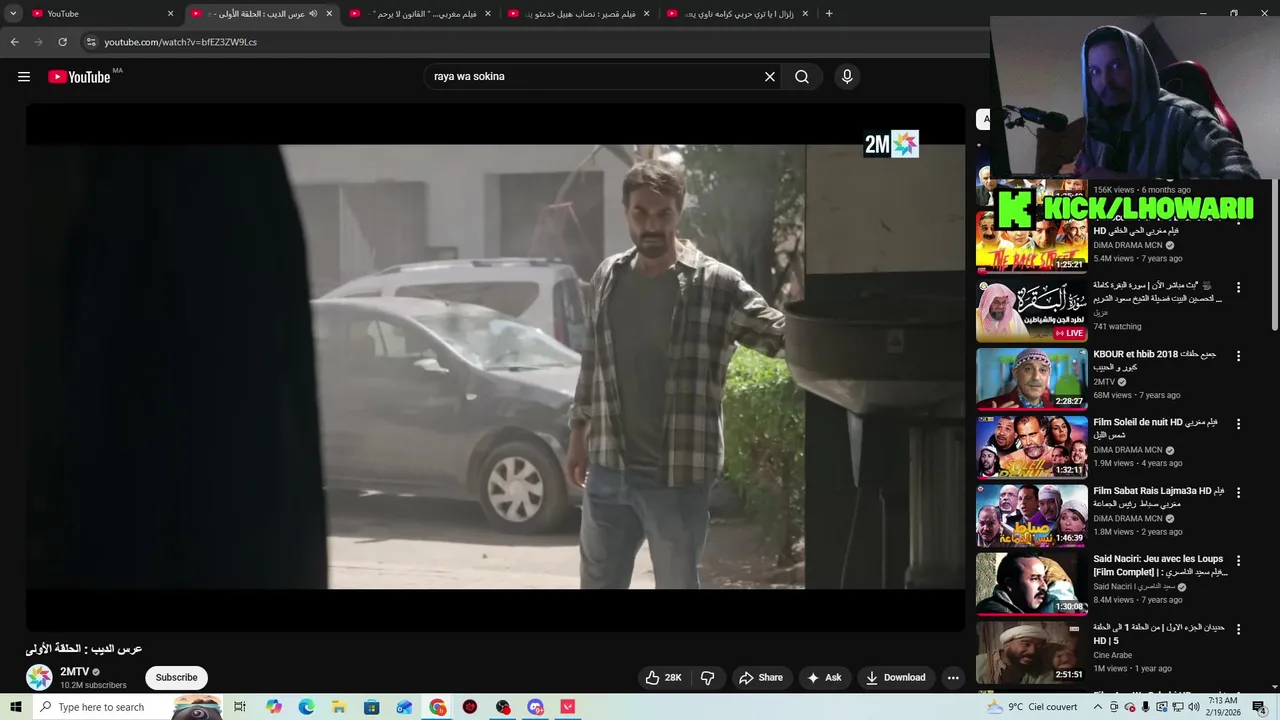Open Microsoft Edge from taskbar
This screenshot has height=720, width=1280.
point(306,707)
